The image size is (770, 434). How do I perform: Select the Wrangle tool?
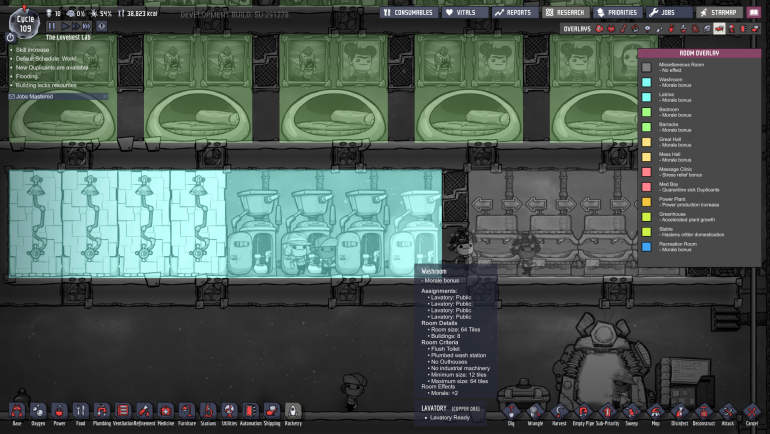(535, 411)
